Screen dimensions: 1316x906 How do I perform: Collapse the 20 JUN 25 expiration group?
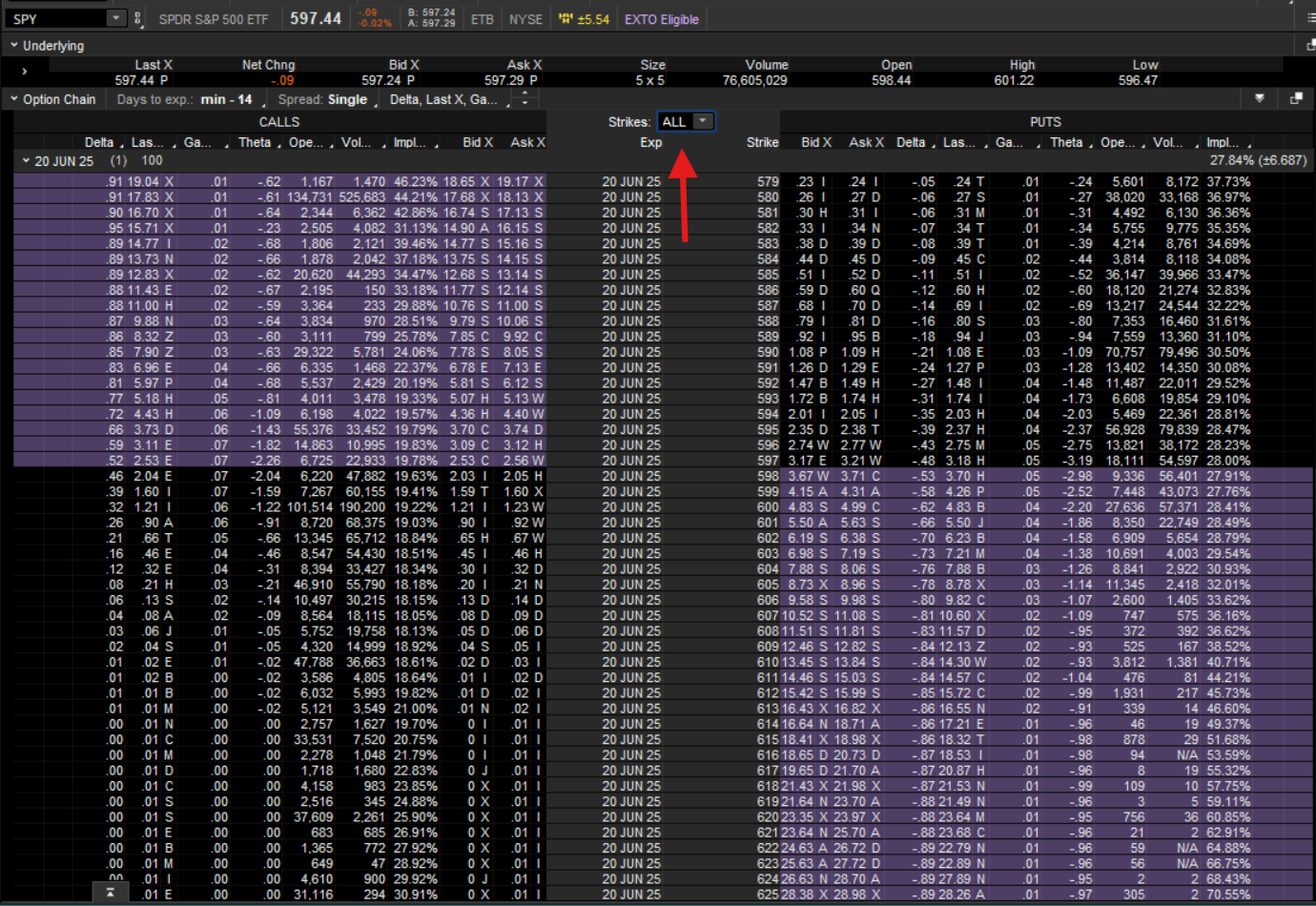point(26,160)
